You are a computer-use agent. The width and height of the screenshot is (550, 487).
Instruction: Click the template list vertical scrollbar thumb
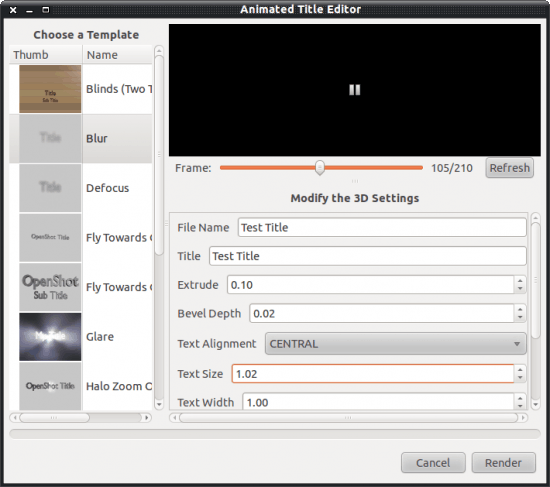pos(159,156)
